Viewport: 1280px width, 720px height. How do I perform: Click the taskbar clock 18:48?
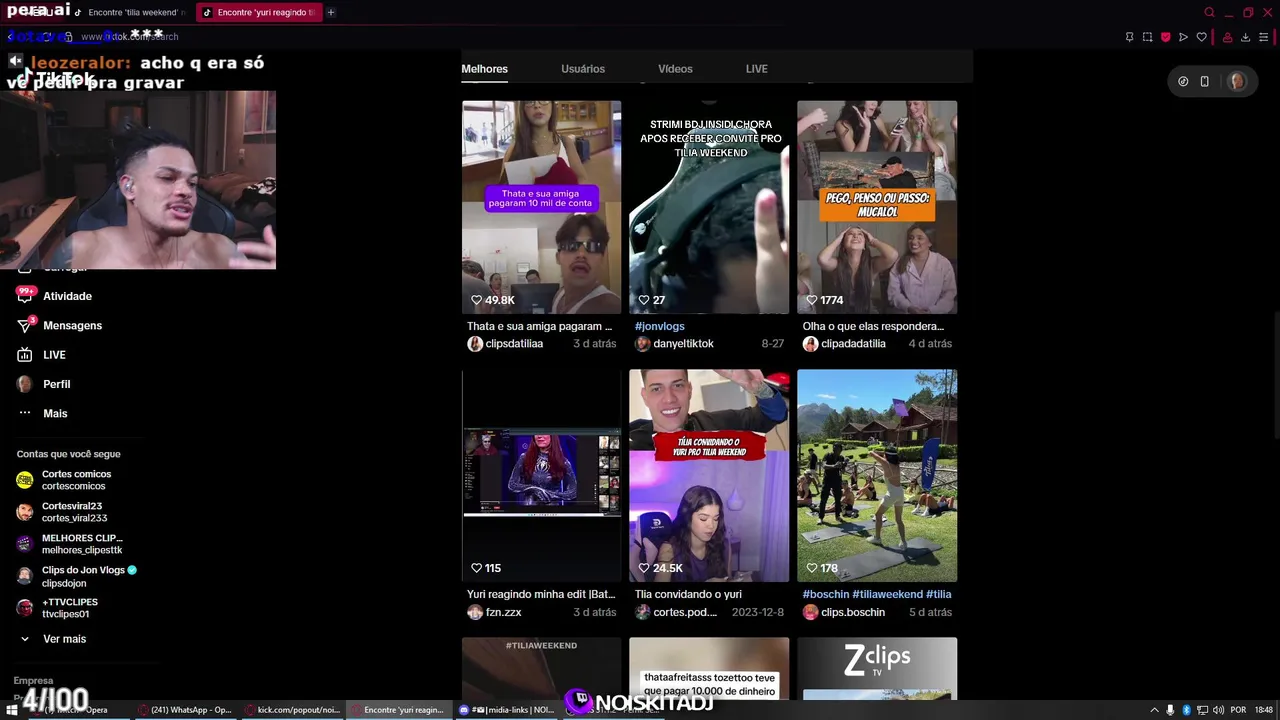[1263, 710]
